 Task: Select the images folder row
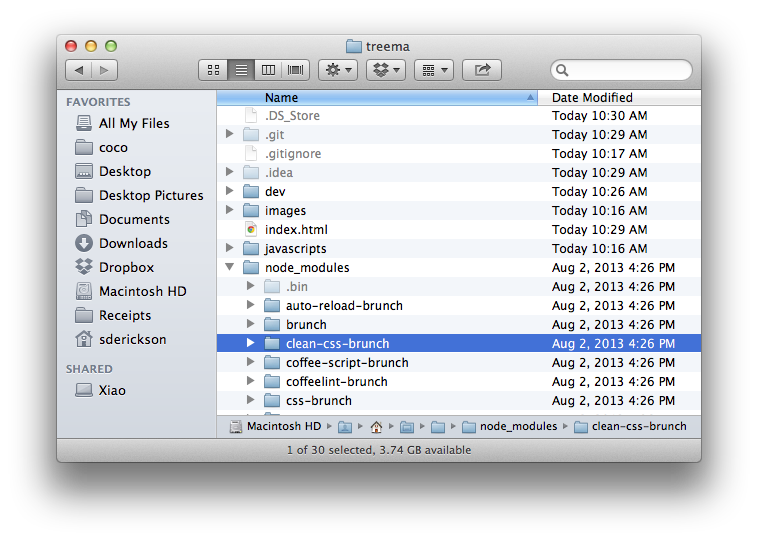click(x=459, y=211)
